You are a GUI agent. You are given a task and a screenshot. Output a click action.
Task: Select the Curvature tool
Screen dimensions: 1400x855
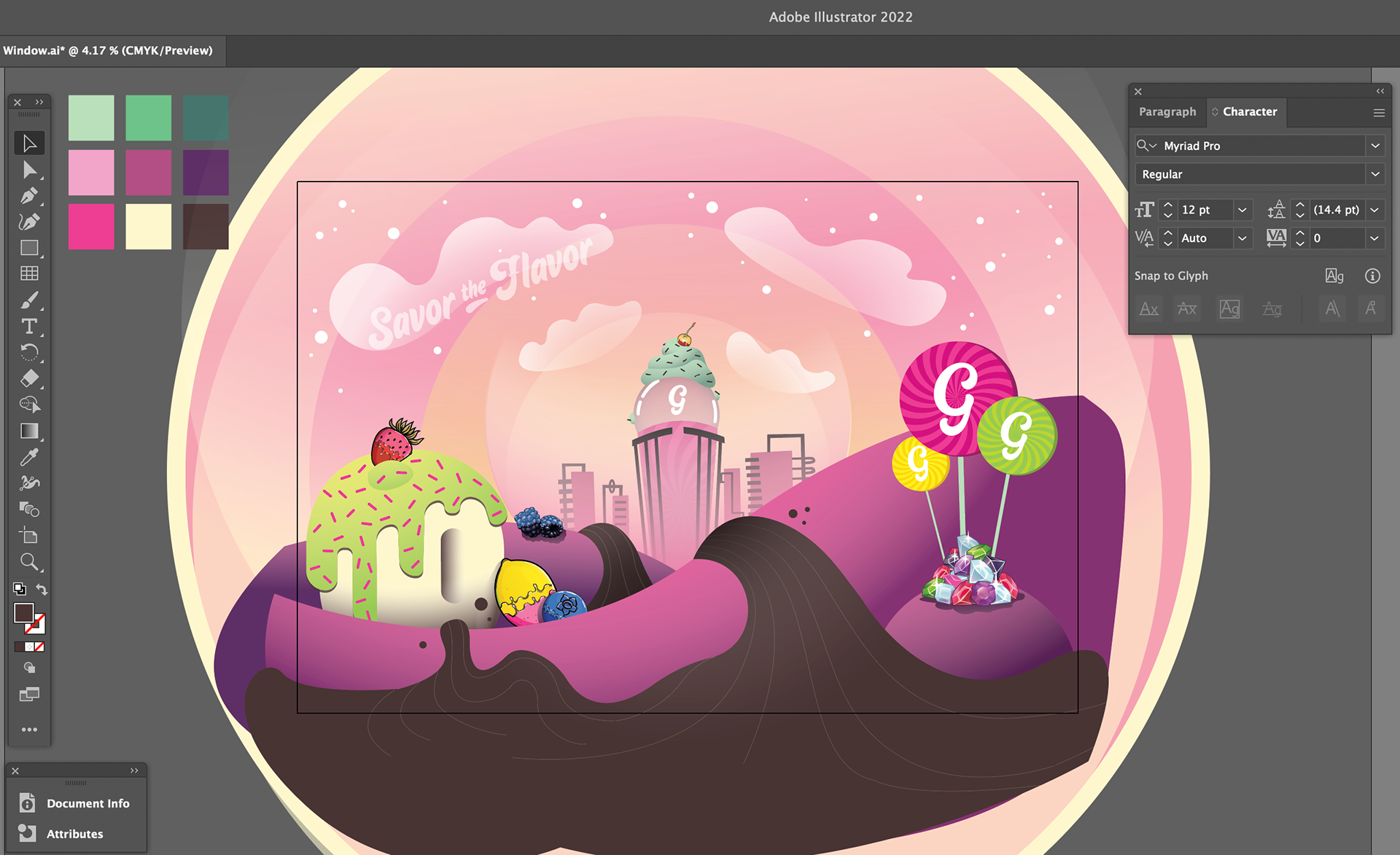click(x=29, y=222)
